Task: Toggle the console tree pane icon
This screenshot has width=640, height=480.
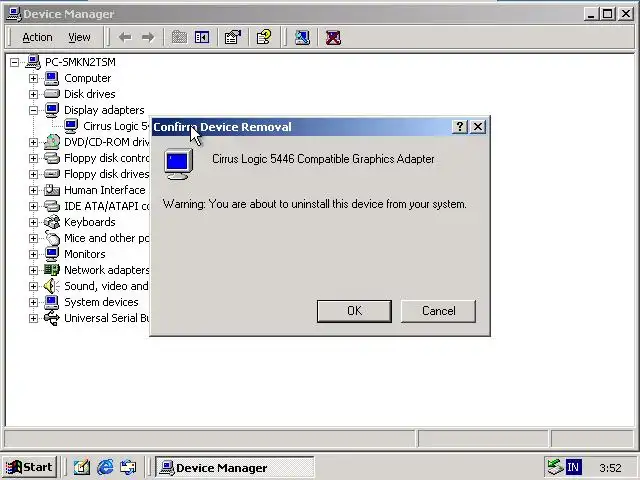Action: (202, 38)
